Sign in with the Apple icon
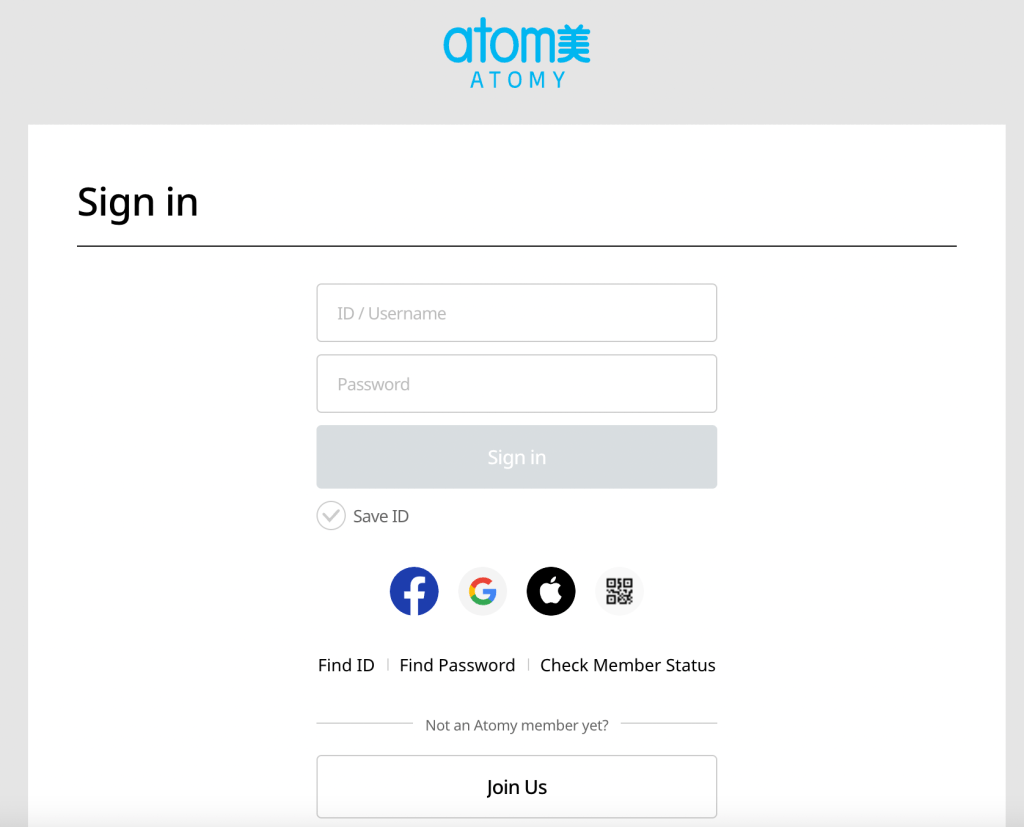 pyautogui.click(x=551, y=591)
